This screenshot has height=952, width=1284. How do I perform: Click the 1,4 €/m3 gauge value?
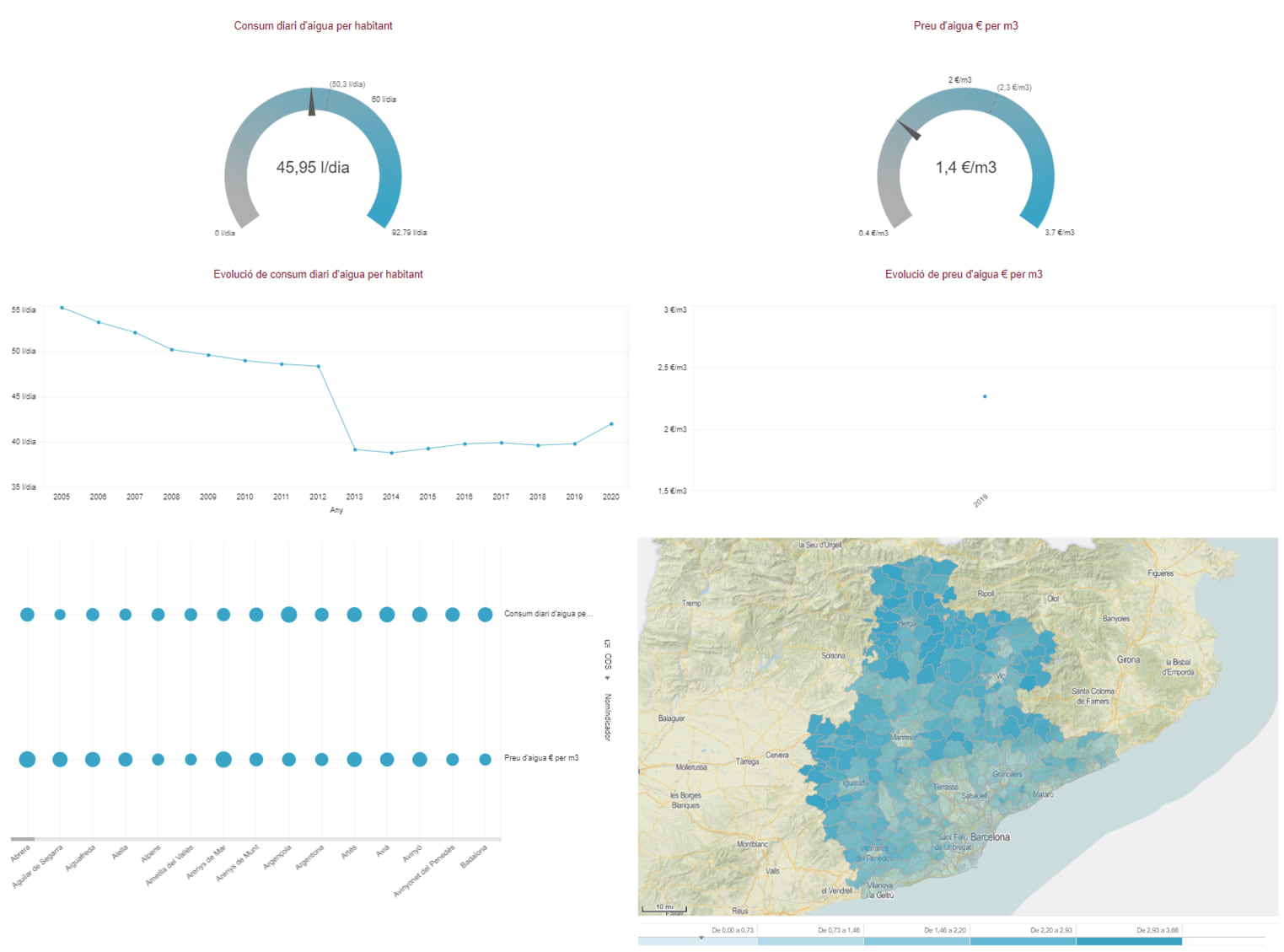pyautogui.click(x=966, y=167)
